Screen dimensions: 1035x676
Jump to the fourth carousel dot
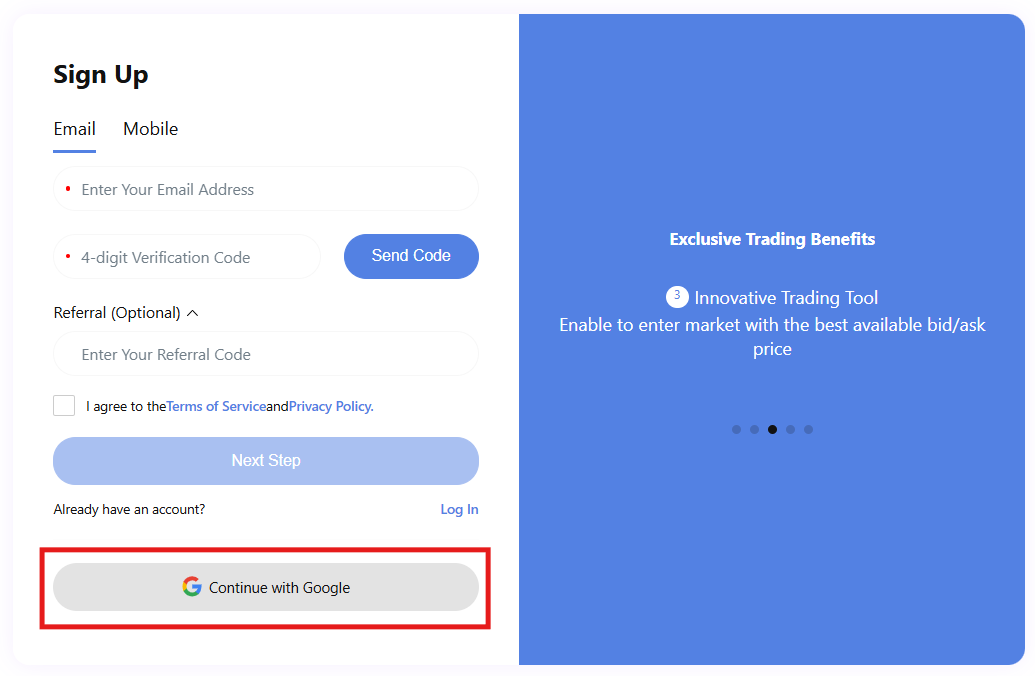point(790,430)
